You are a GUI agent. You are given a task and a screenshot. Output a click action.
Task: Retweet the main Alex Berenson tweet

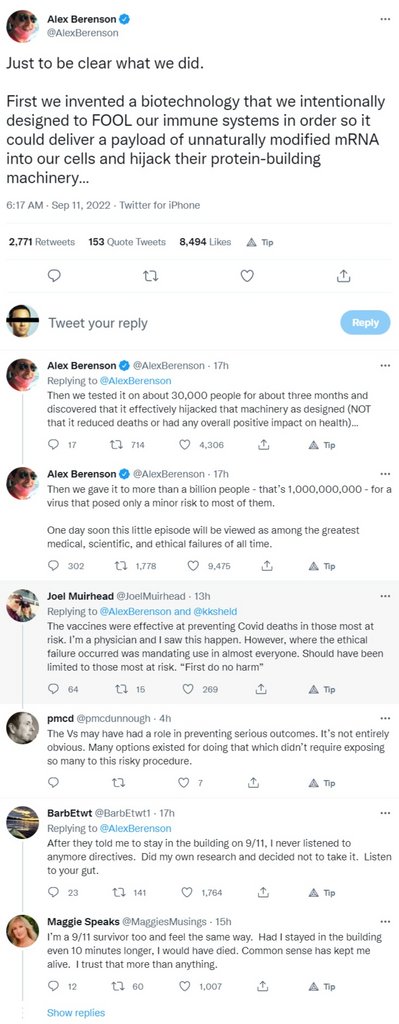(151, 276)
